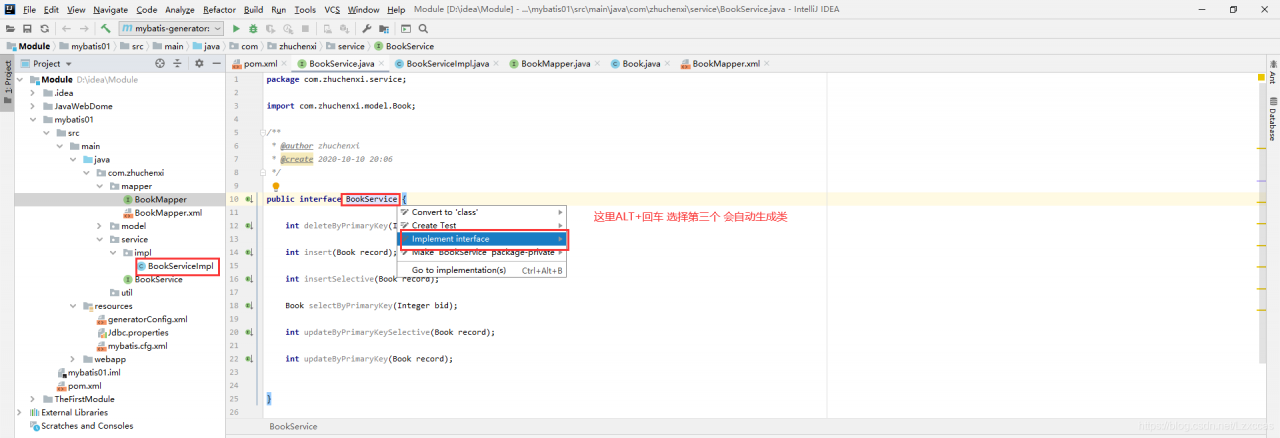Open Settings with the wrench icon
This screenshot has width=1280, height=438.
tap(367, 29)
